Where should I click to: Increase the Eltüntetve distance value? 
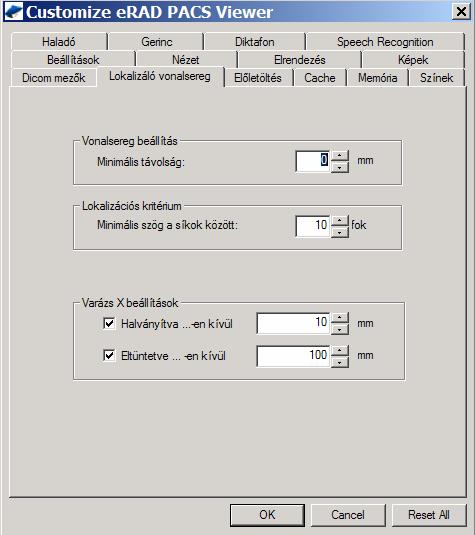340,350
